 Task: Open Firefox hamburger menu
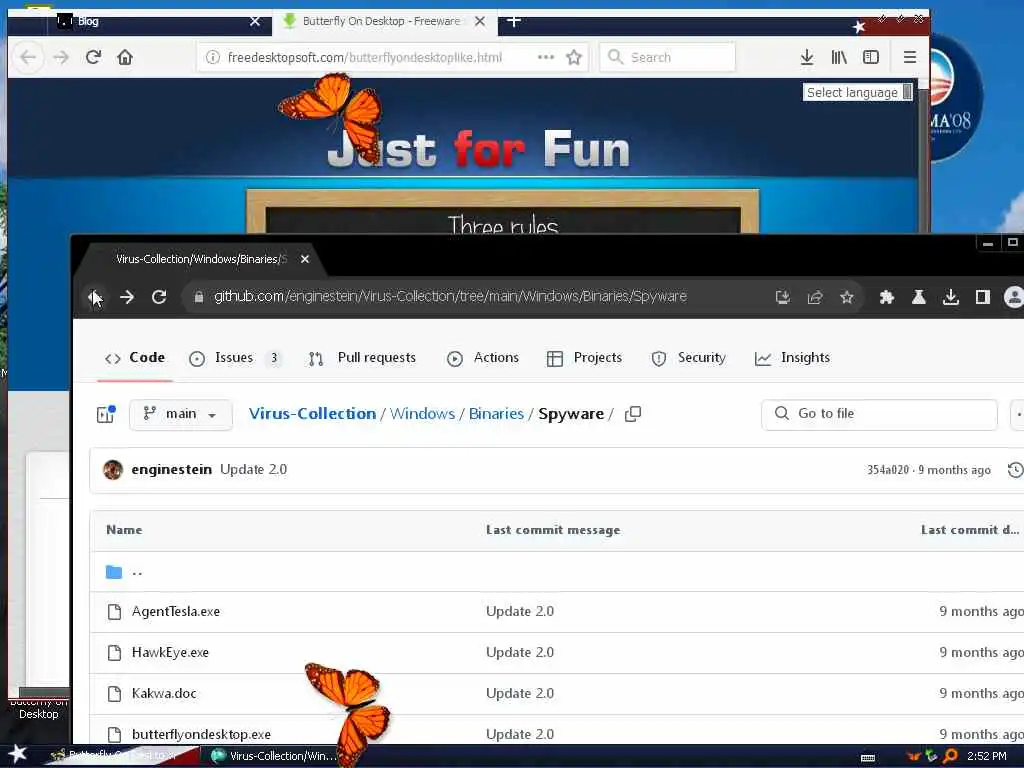coord(910,57)
